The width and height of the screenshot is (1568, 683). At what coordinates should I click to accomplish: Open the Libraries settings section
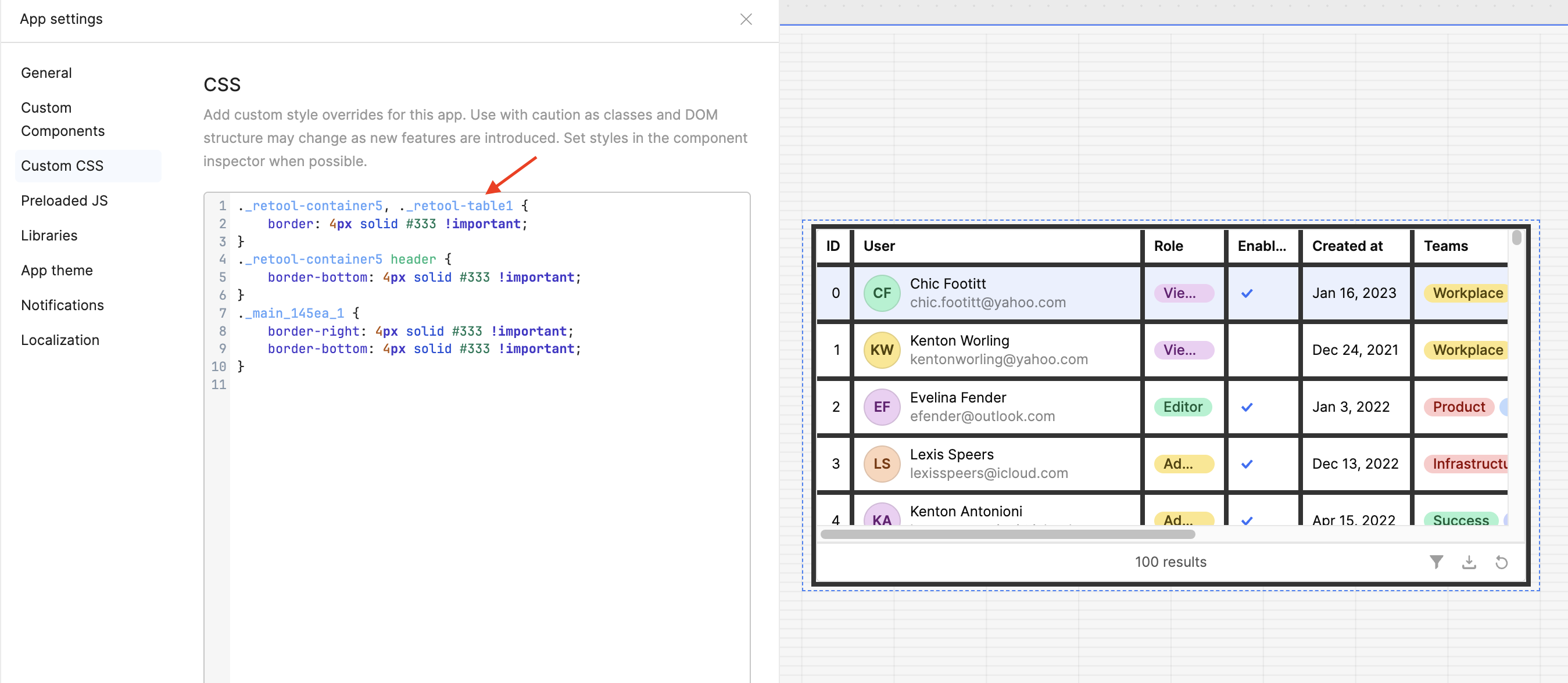[x=49, y=235]
